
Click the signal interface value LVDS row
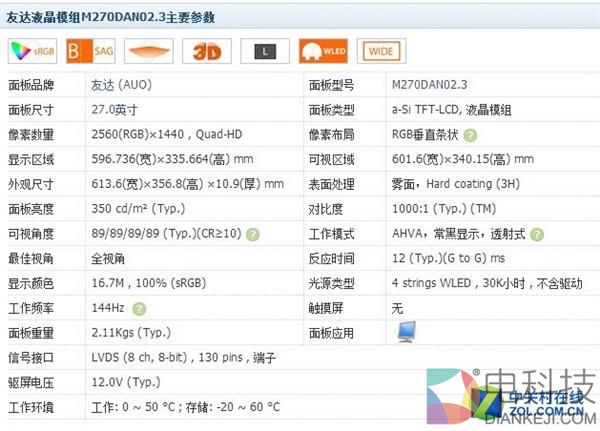pos(183,358)
